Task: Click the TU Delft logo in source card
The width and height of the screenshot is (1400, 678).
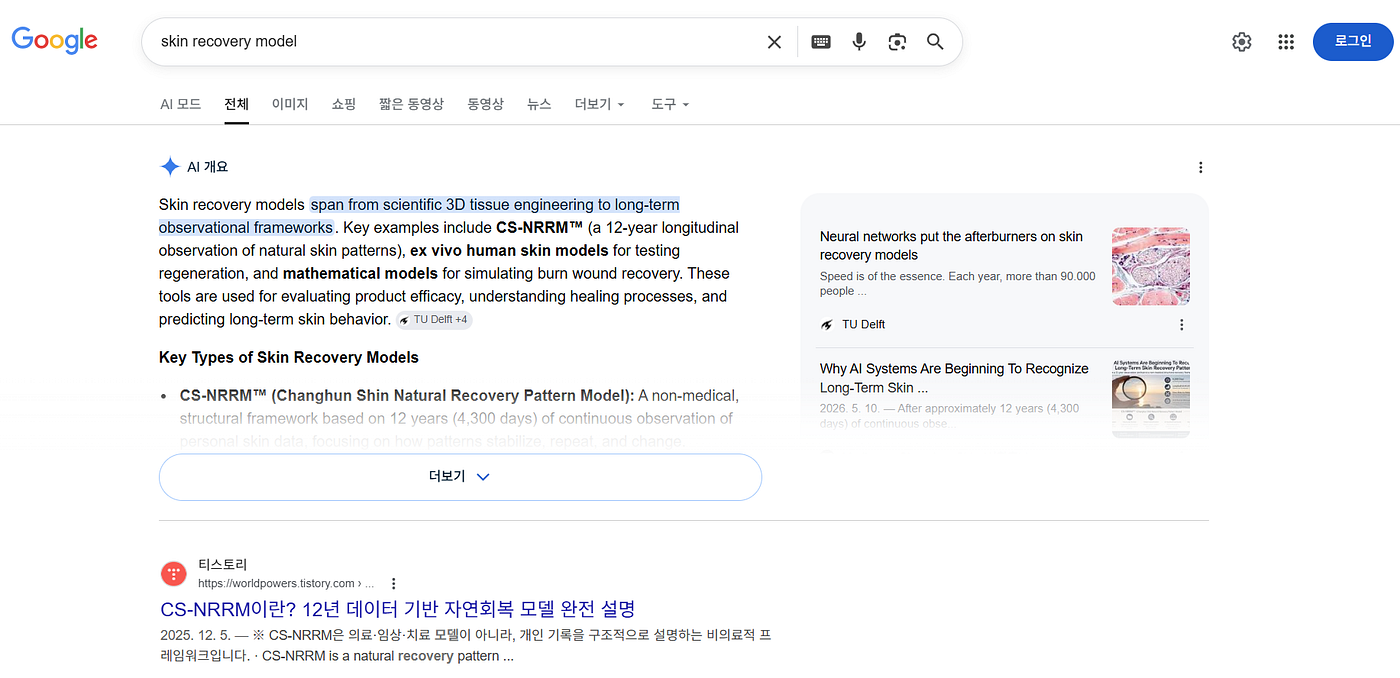Action: click(827, 325)
